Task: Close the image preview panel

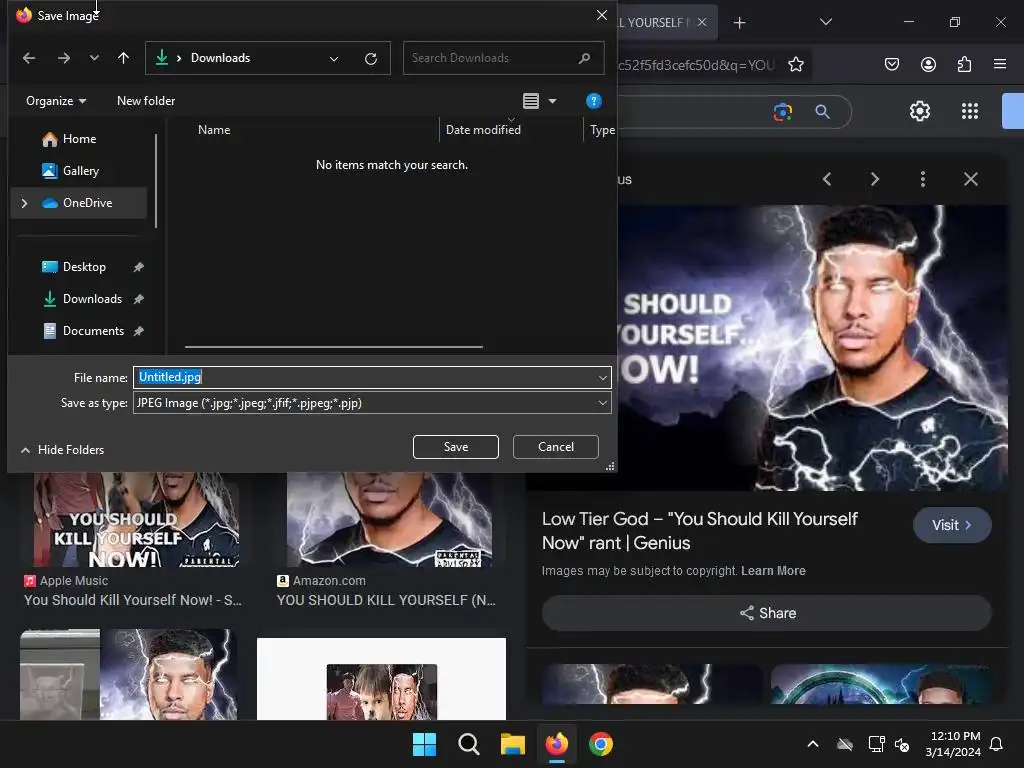Action: tap(970, 179)
